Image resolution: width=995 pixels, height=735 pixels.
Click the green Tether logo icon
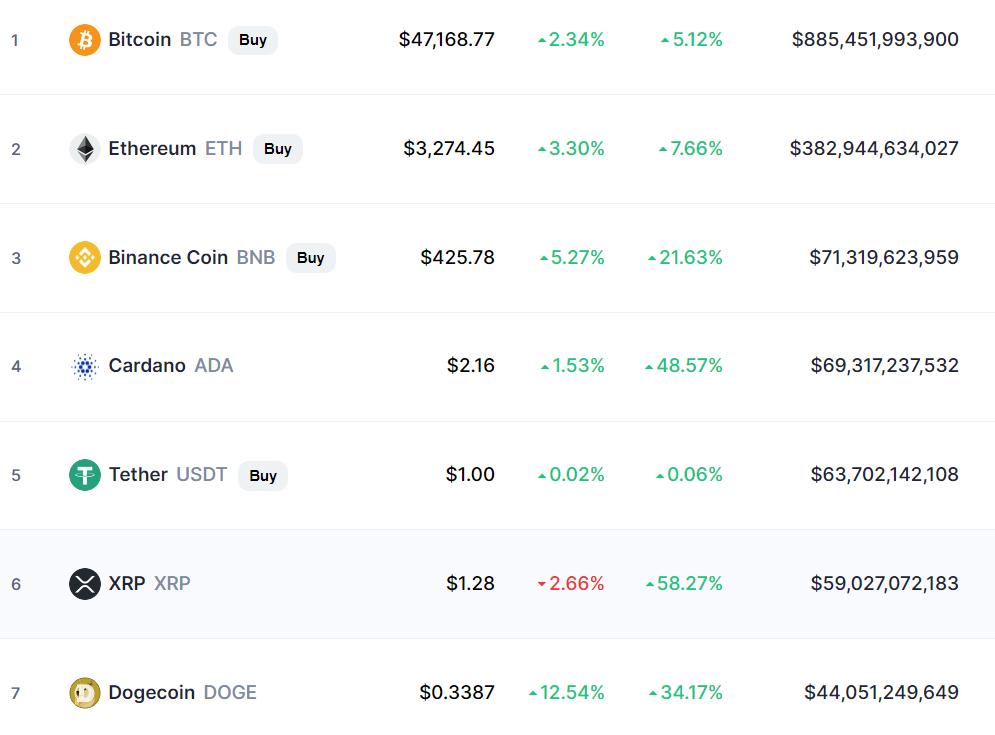84,475
